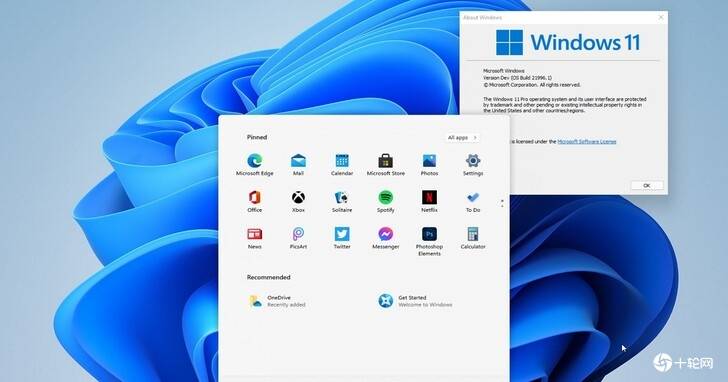Screen dimensions: 728x382
Task: Launch the Mail app
Action: (298, 165)
